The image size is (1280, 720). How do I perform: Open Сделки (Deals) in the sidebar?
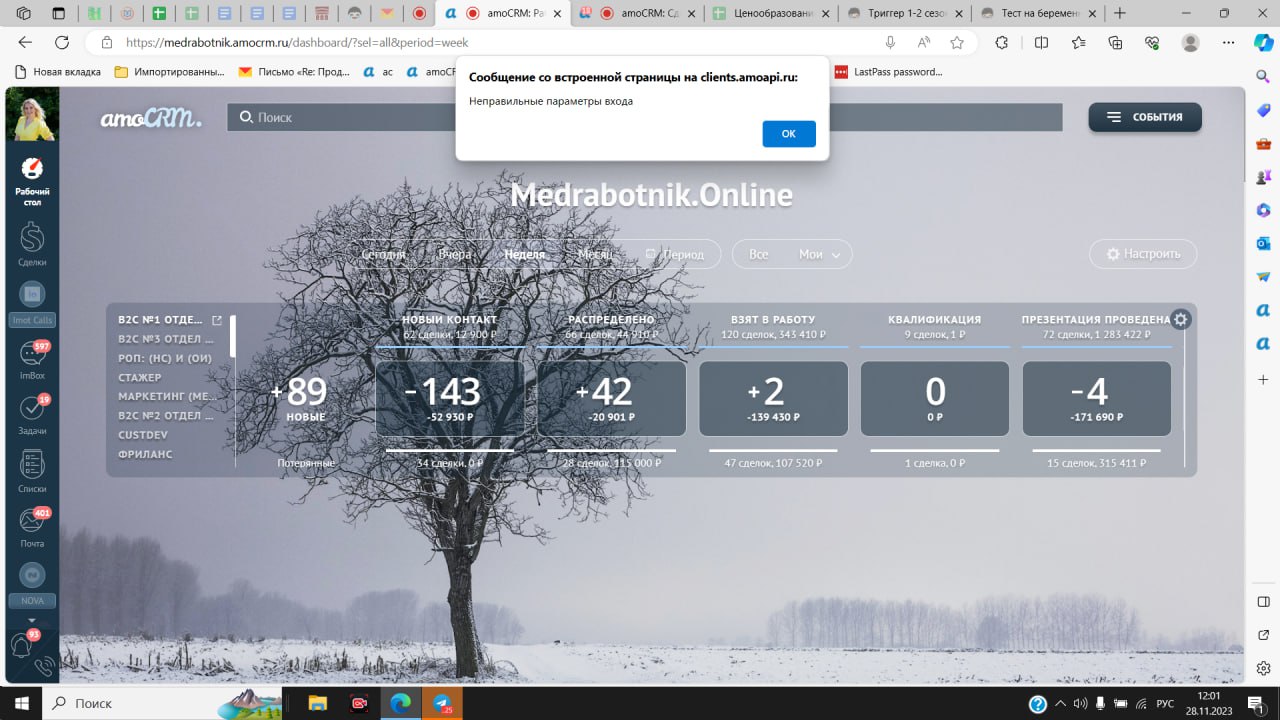point(32,243)
